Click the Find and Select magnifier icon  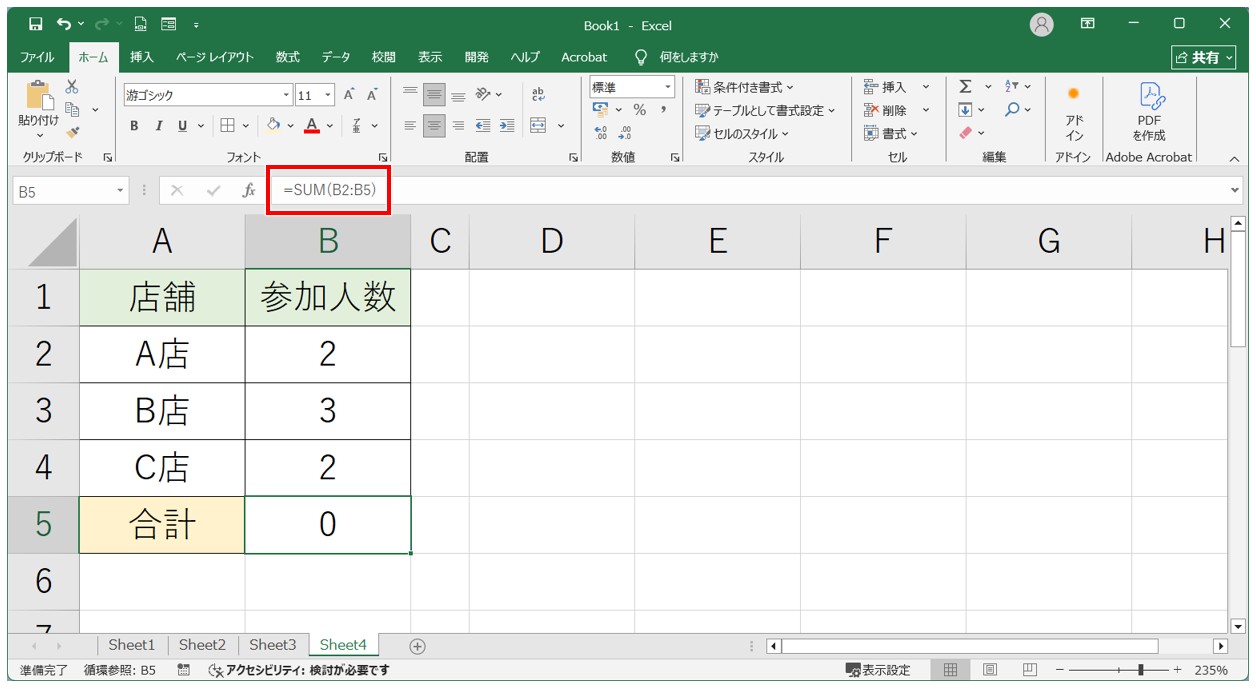tap(1012, 110)
